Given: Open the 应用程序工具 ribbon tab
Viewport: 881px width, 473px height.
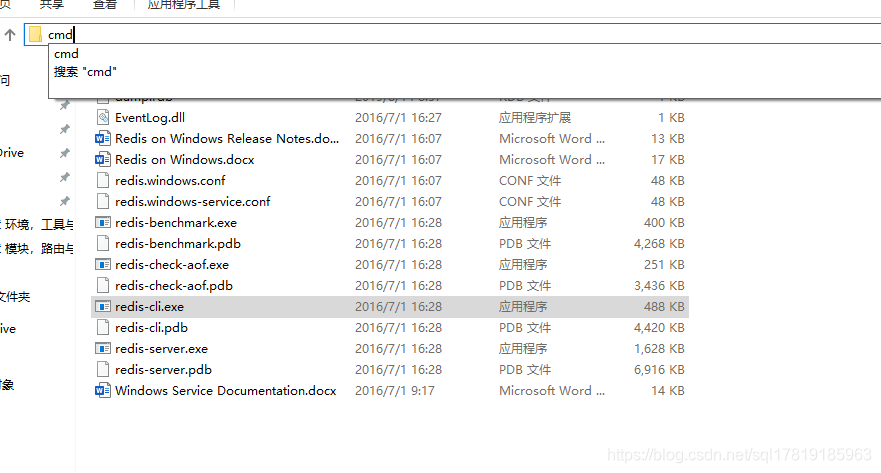Looking at the screenshot, I should click(184, 5).
